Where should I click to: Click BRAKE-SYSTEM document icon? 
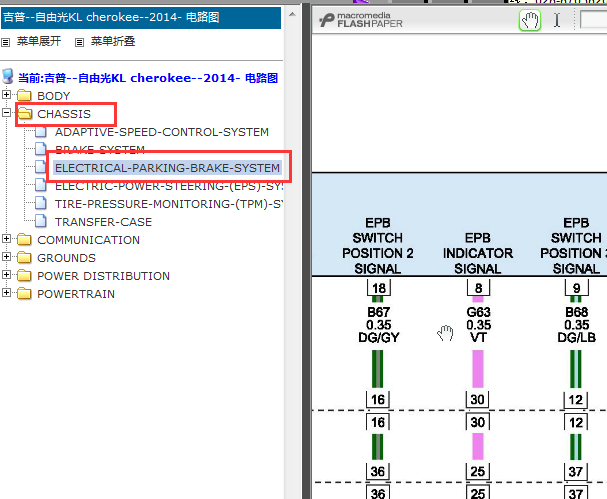(x=41, y=149)
